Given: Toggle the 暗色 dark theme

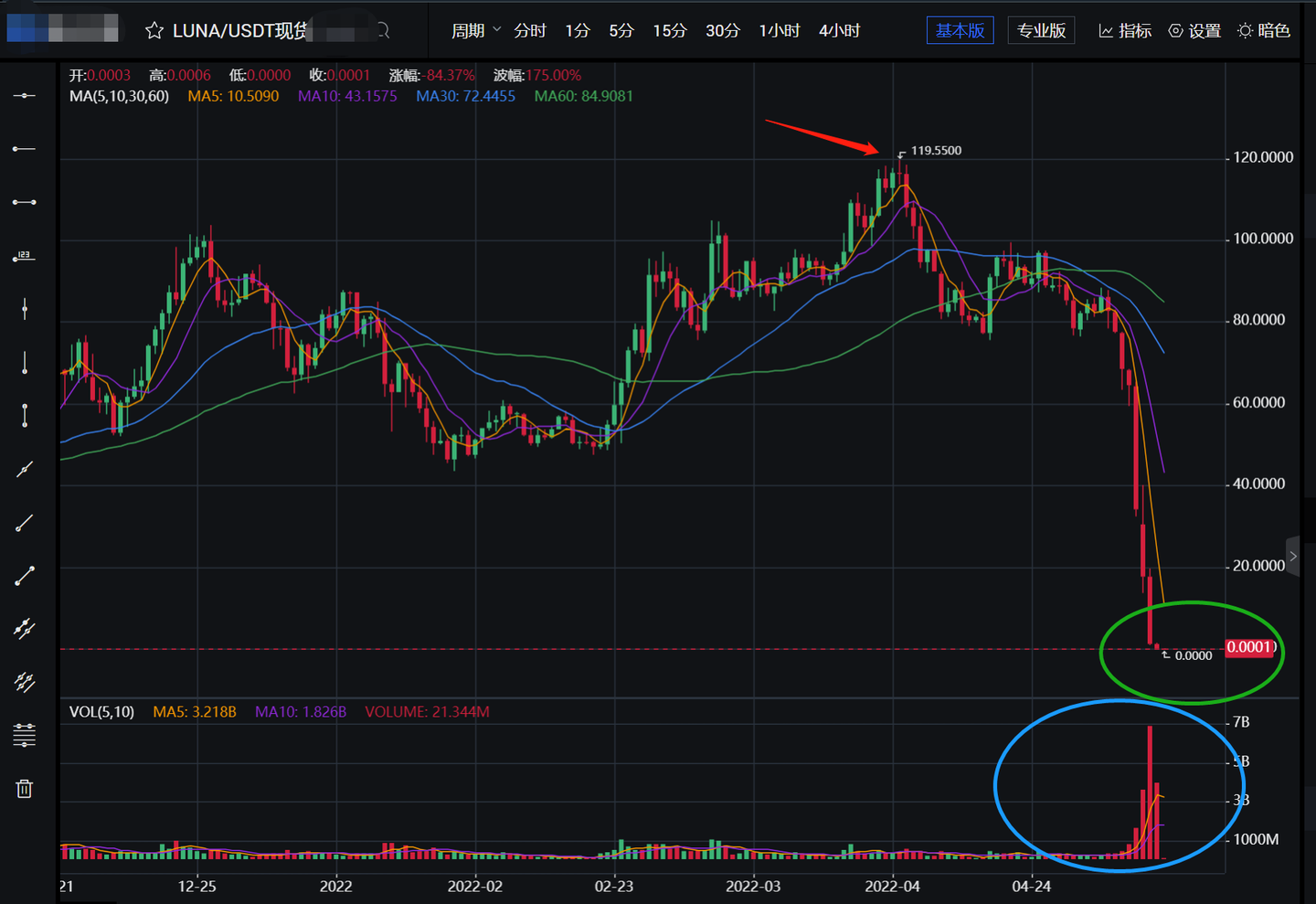Looking at the screenshot, I should click(x=1264, y=31).
